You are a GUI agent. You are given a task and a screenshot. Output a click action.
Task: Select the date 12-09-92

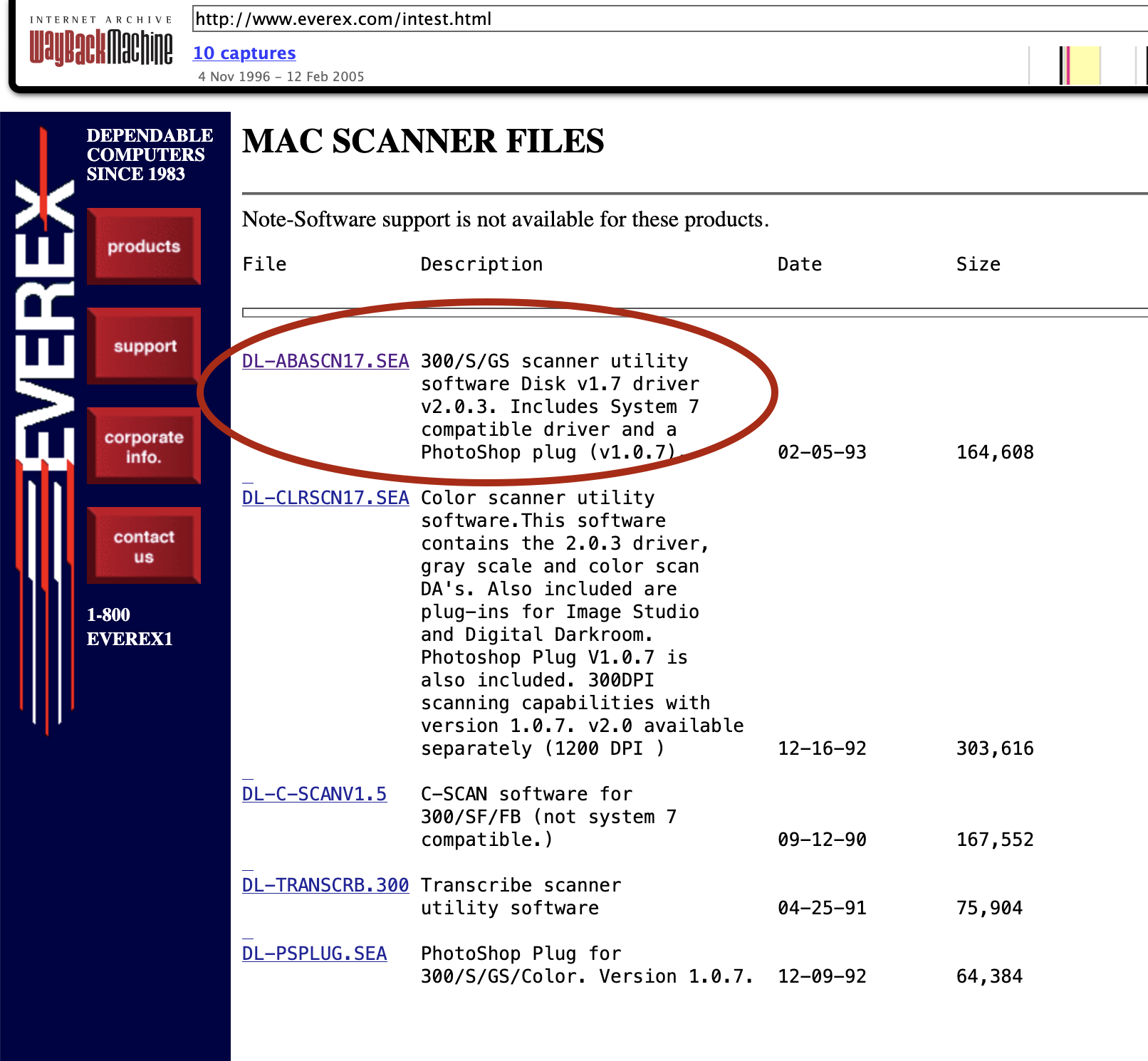tap(822, 976)
